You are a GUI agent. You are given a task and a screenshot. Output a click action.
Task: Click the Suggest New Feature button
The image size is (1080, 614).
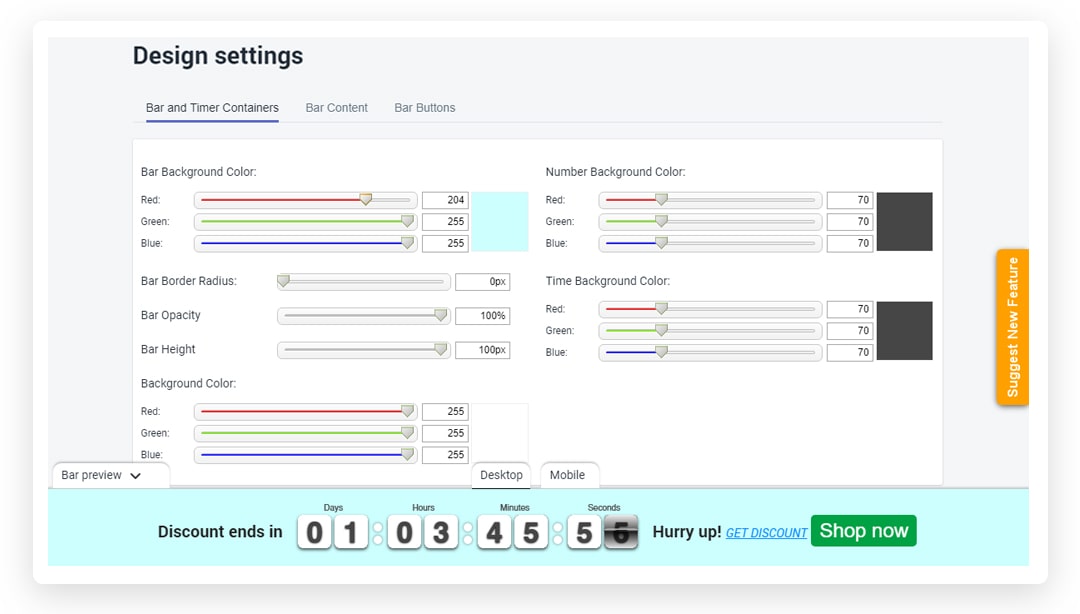(x=1012, y=327)
